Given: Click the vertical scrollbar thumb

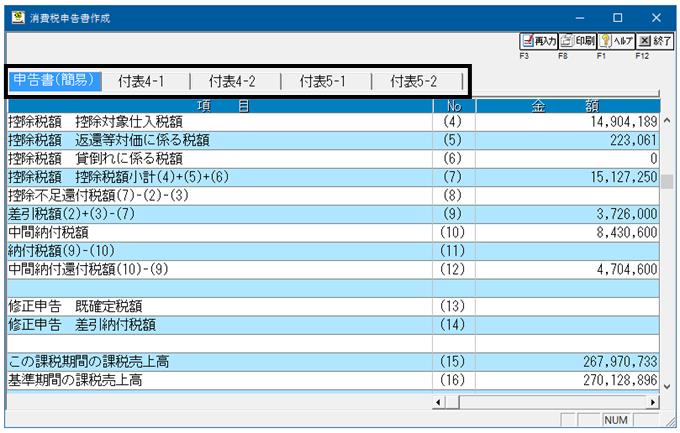Looking at the screenshot, I should (667, 182).
